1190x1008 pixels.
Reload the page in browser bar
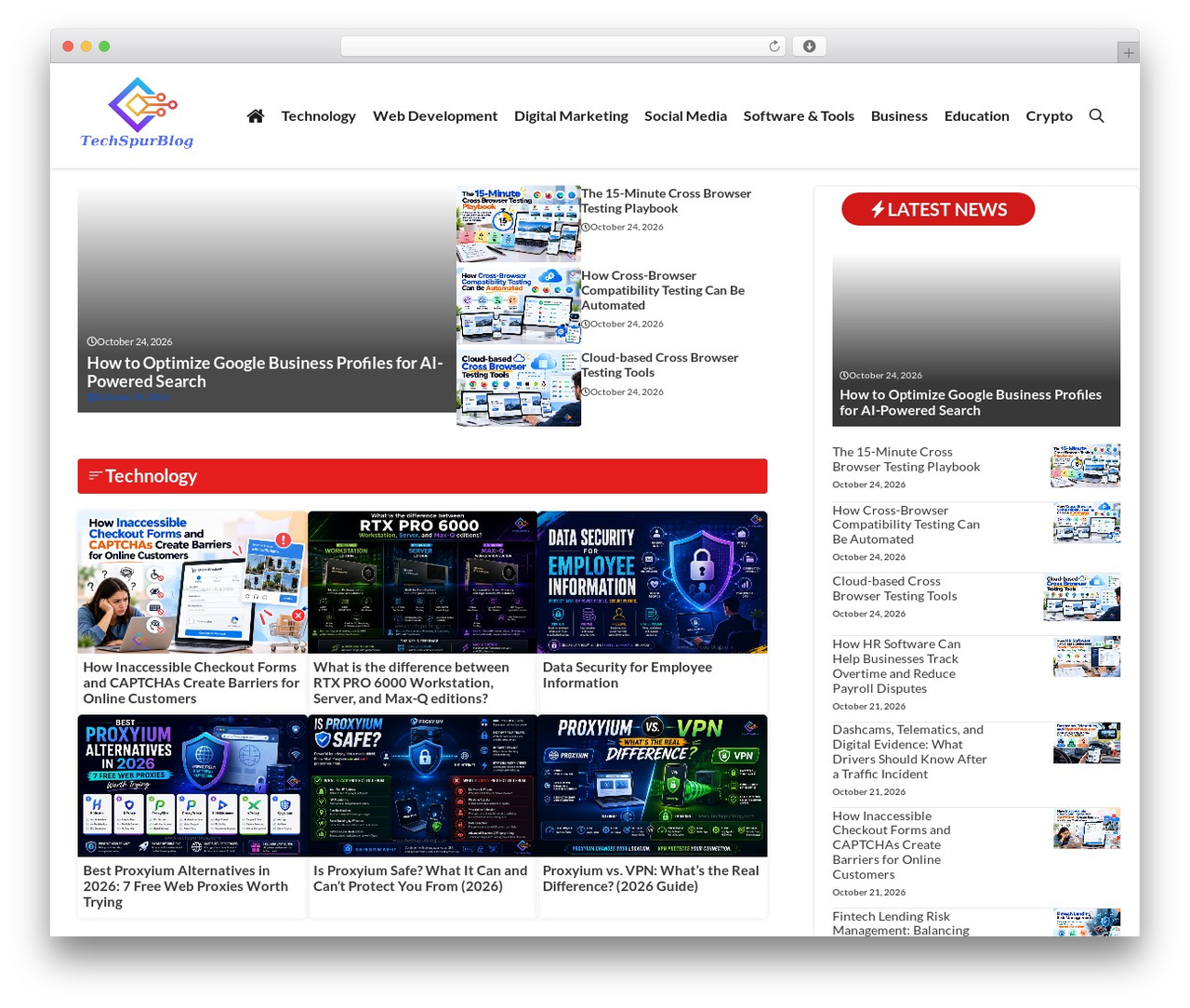[x=774, y=46]
